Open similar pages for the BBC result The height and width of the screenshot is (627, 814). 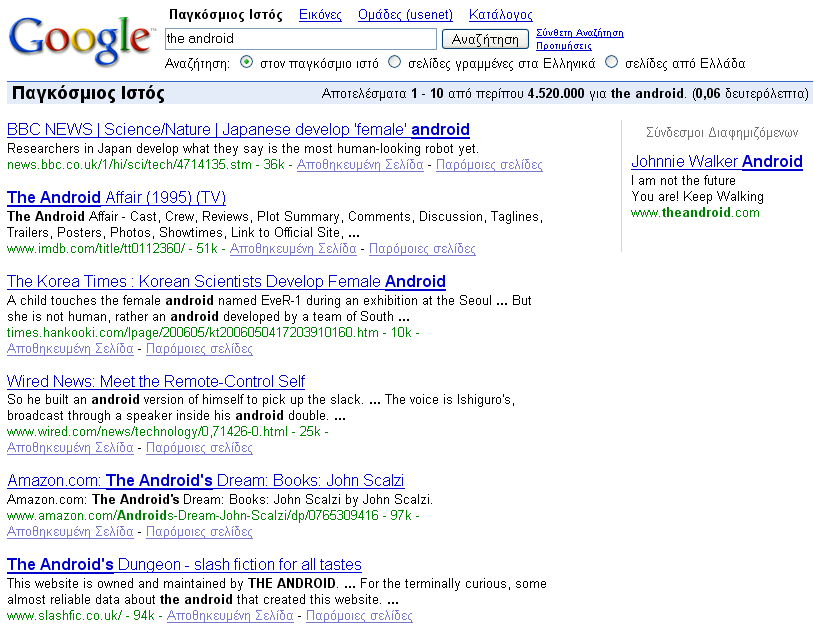pyautogui.click(x=489, y=165)
